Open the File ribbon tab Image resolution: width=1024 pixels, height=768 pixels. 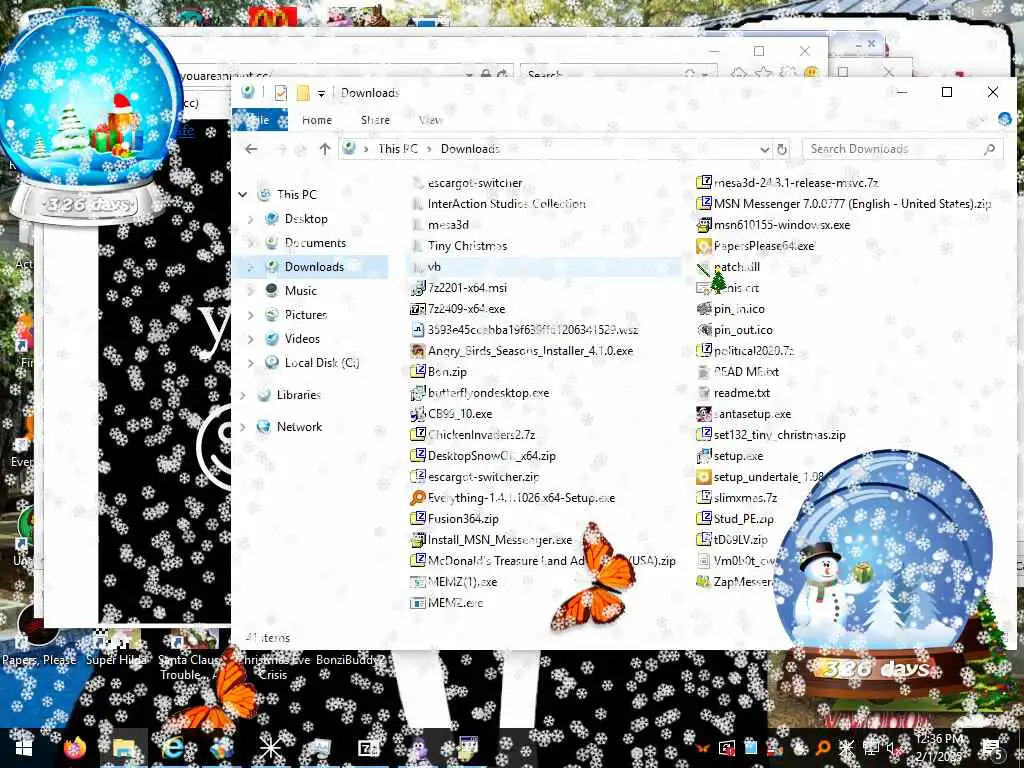(x=260, y=120)
